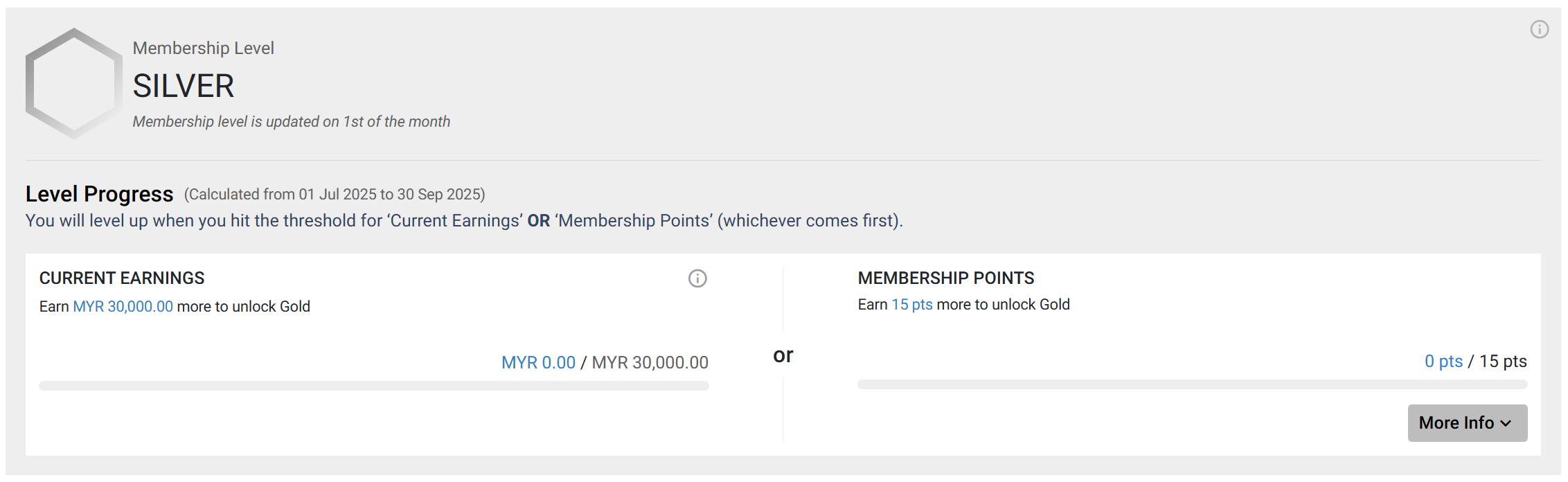Expand the More Info dropdown button
This screenshot has height=482, width=1568.
(1467, 422)
